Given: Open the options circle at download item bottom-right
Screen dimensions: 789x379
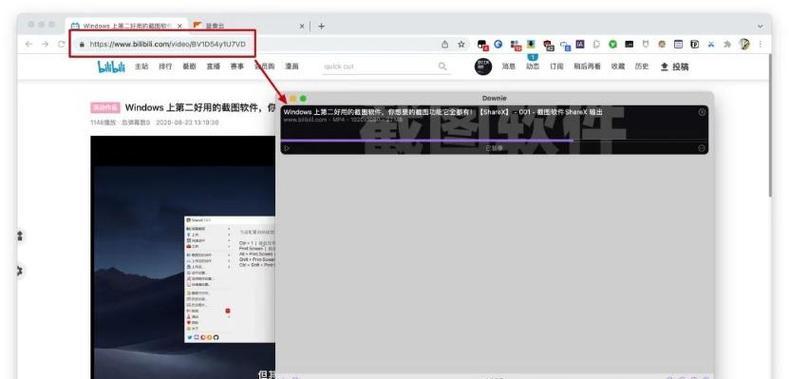Looking at the screenshot, I should coord(702,148).
